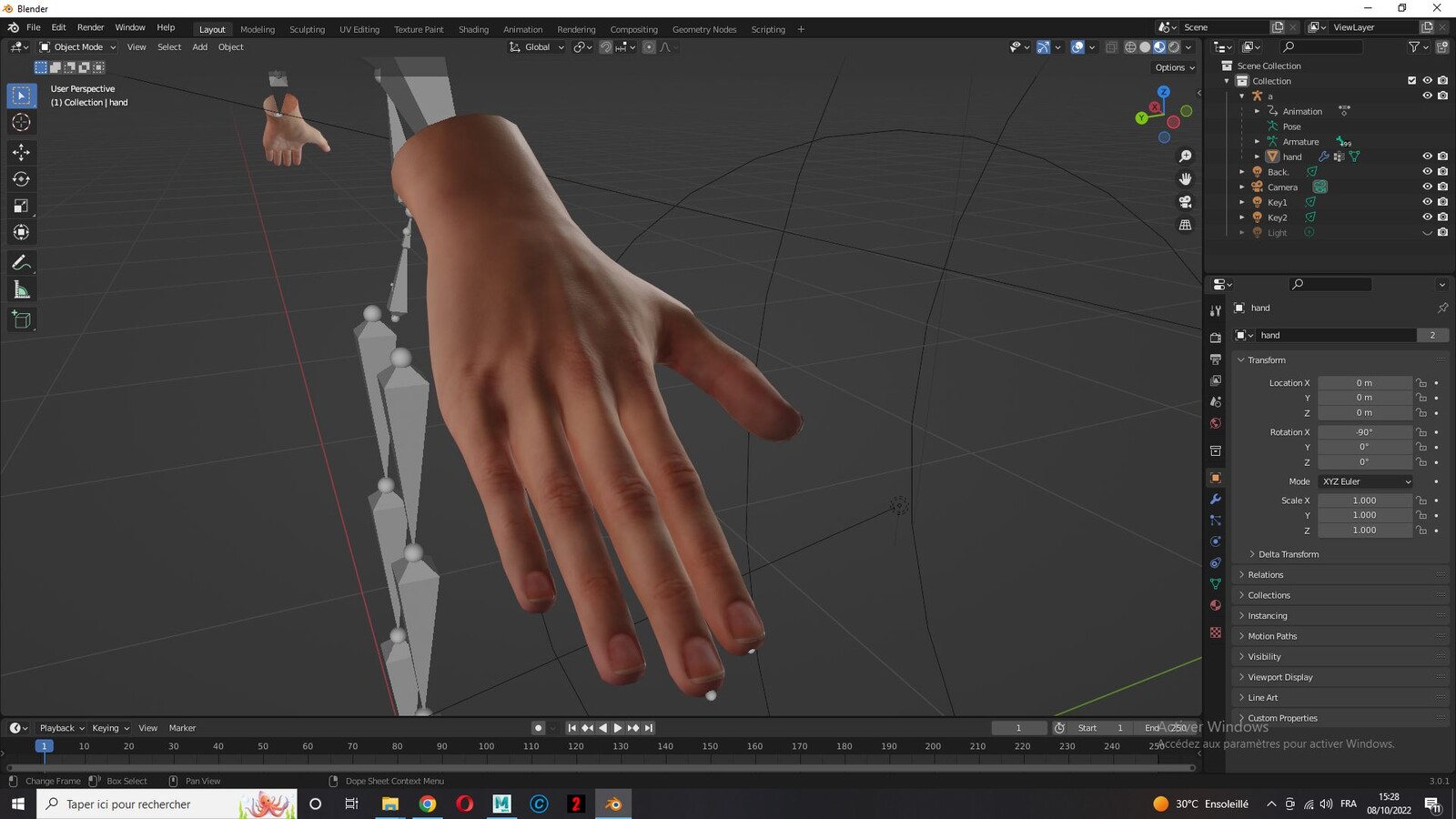Image resolution: width=1456 pixels, height=819 pixels.
Task: Open the Texture properties checker tab
Action: 1216,632
